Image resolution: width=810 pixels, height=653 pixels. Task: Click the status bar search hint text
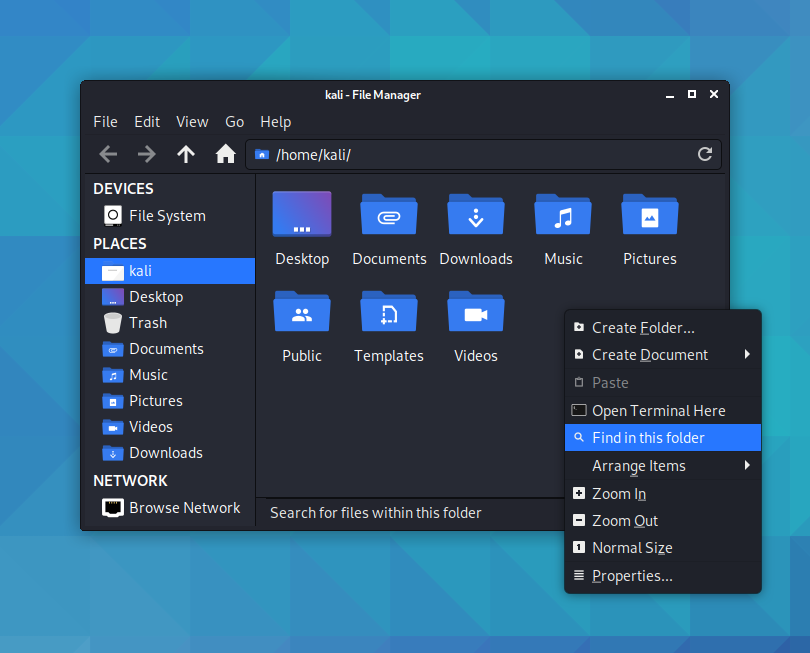(376, 513)
